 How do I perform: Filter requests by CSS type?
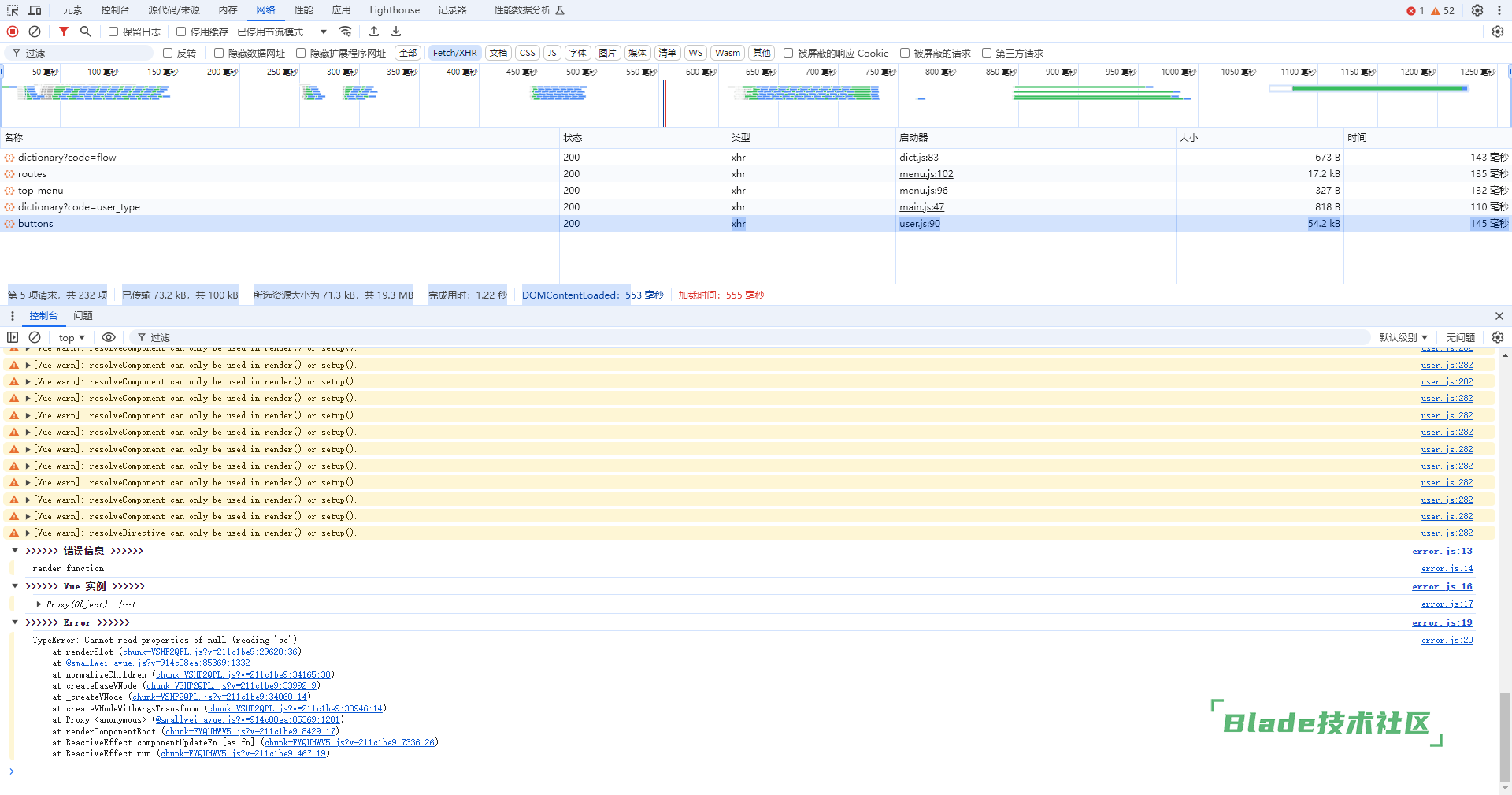[528, 53]
